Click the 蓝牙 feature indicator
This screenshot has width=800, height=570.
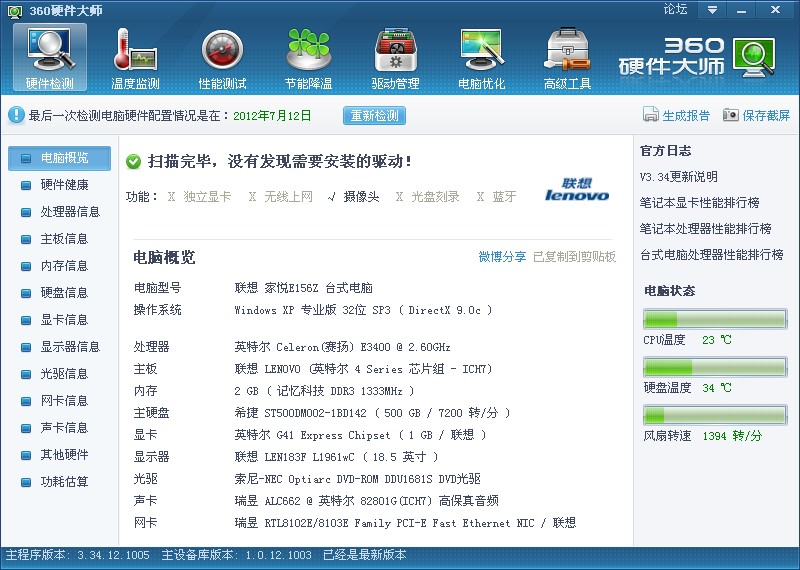(x=496, y=196)
